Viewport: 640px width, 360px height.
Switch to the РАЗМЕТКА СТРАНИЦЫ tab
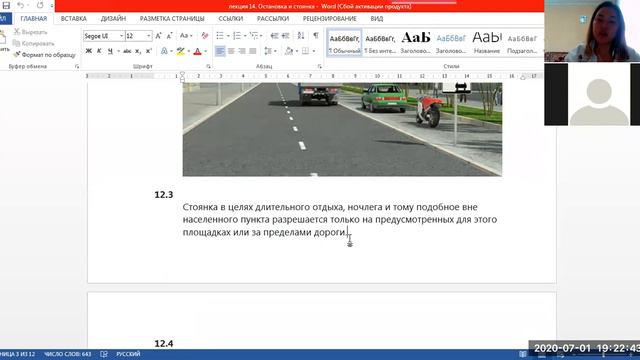click(x=172, y=19)
